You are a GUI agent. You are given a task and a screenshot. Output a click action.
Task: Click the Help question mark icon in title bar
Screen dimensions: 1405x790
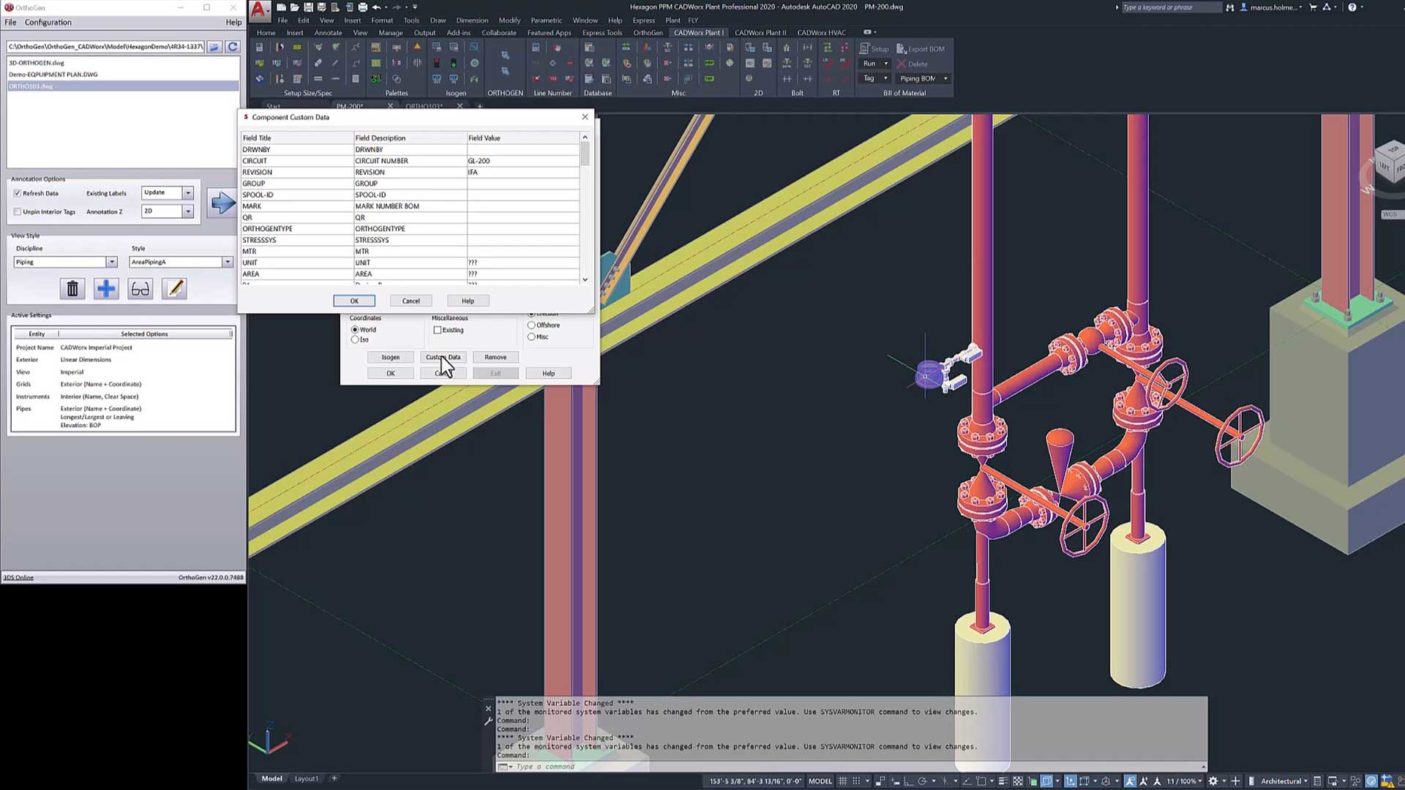coord(1352,7)
